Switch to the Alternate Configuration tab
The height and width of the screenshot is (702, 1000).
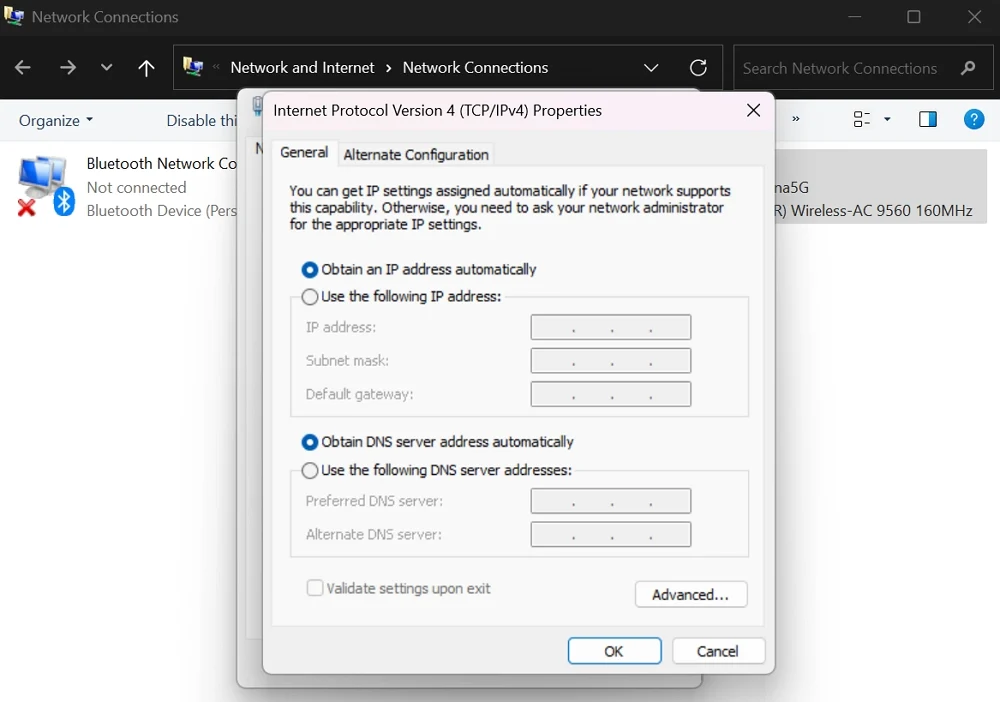coord(416,155)
